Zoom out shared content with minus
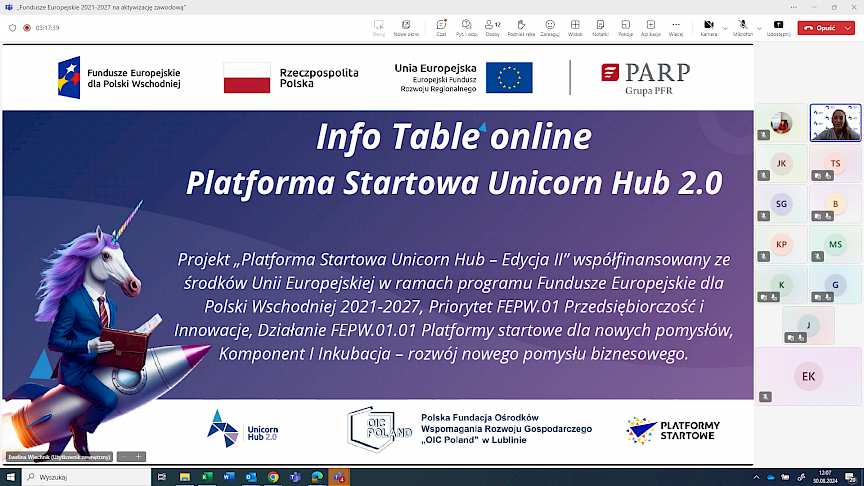 tap(125, 457)
